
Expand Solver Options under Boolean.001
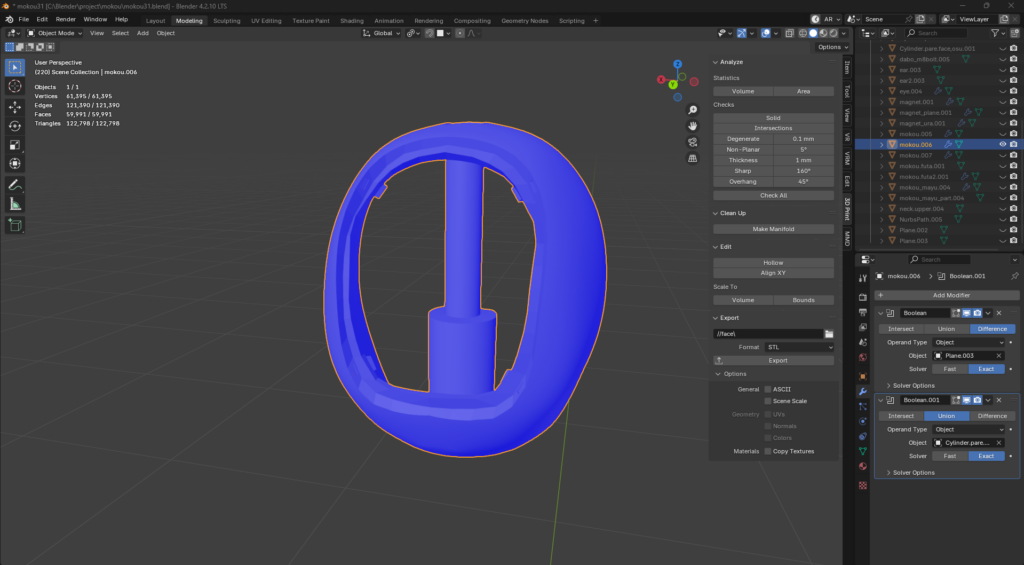point(909,472)
